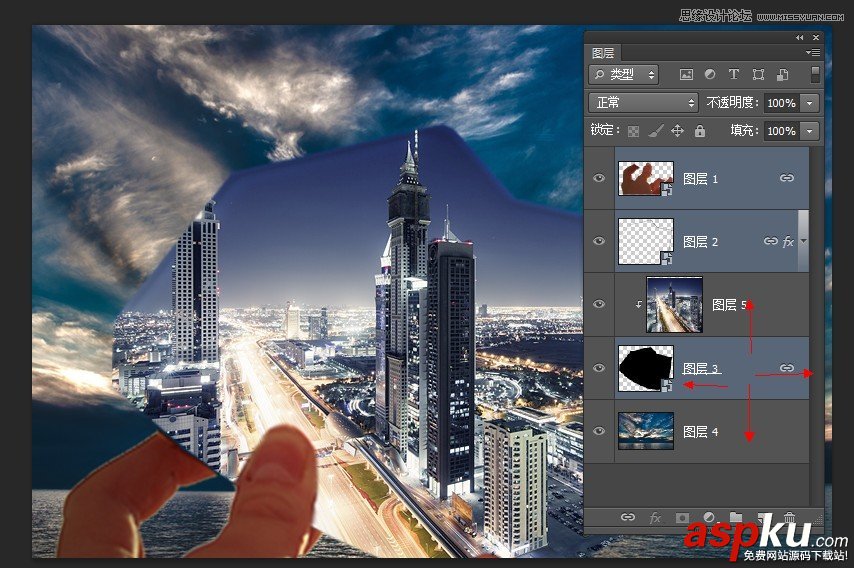The height and width of the screenshot is (568, 854).
Task: Lock position move-arrows icon
Action: 677,131
